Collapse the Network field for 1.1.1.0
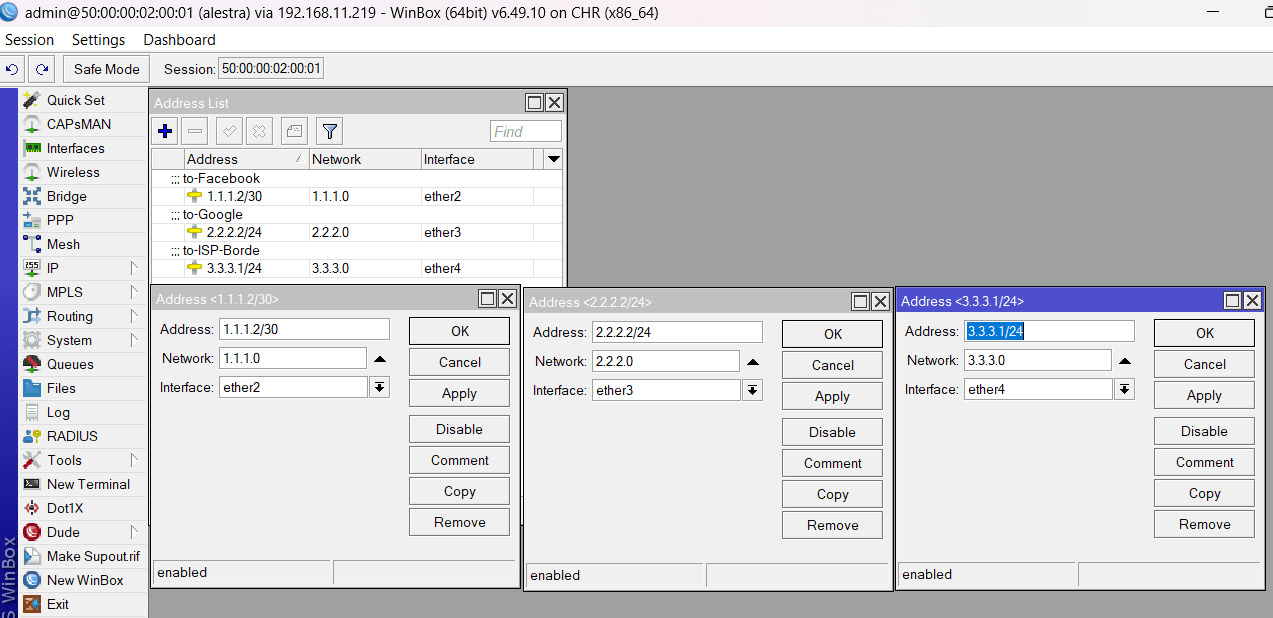The image size is (1273, 618). point(380,358)
